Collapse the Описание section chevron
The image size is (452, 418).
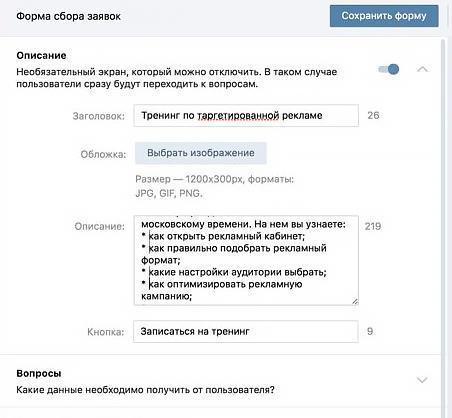[422, 69]
